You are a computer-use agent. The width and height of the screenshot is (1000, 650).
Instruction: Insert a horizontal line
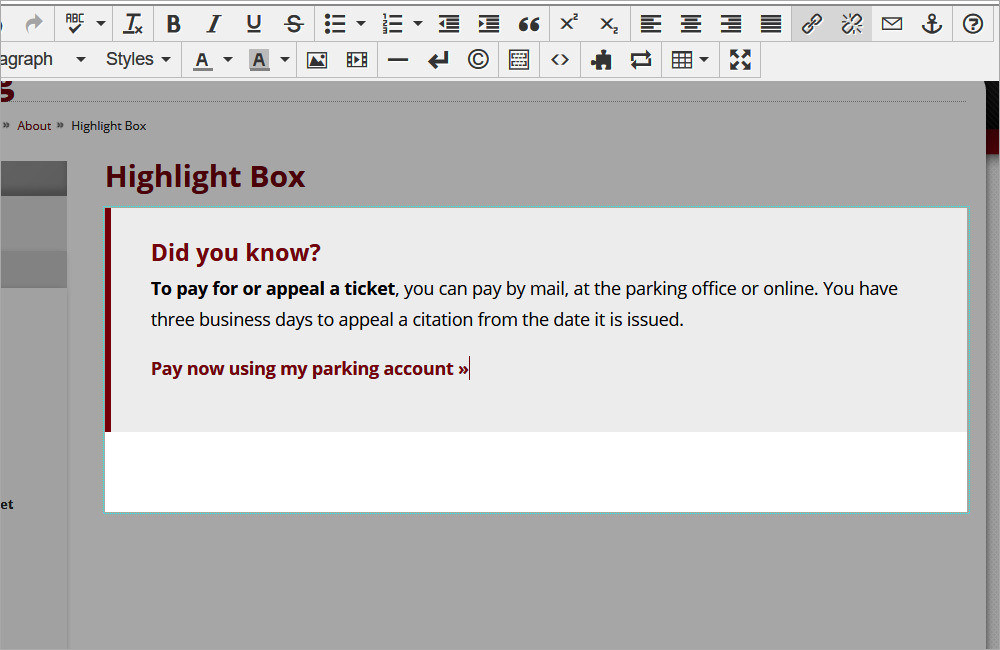click(398, 60)
